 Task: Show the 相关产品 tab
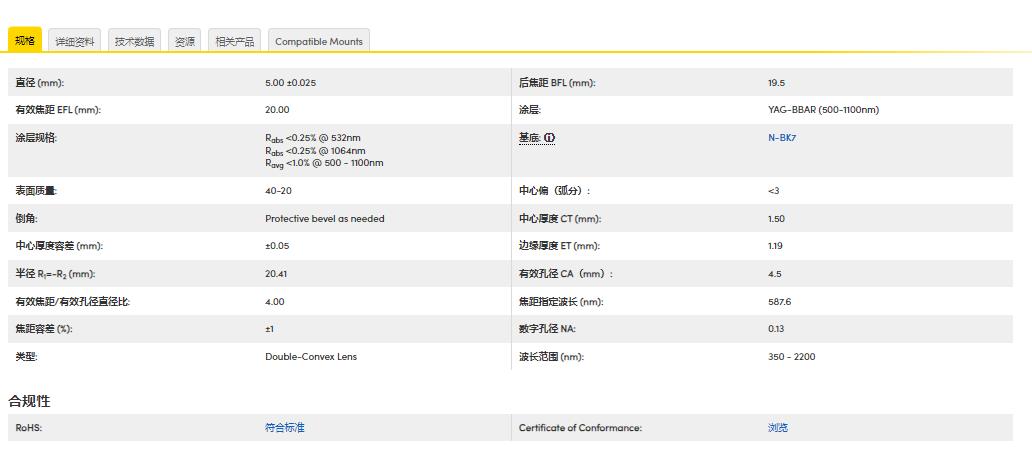pyautogui.click(x=235, y=41)
